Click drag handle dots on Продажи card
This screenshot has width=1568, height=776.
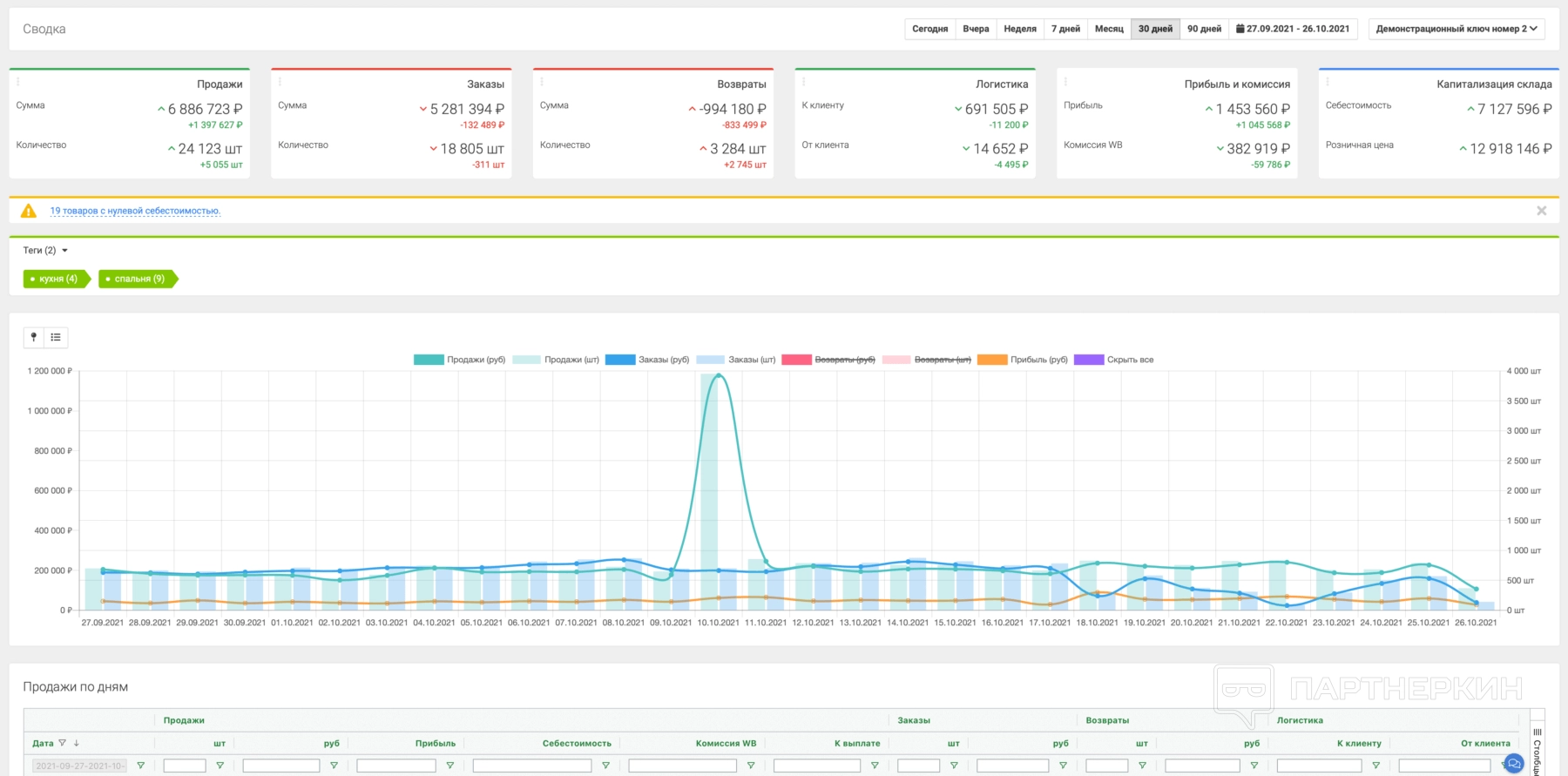(18, 82)
